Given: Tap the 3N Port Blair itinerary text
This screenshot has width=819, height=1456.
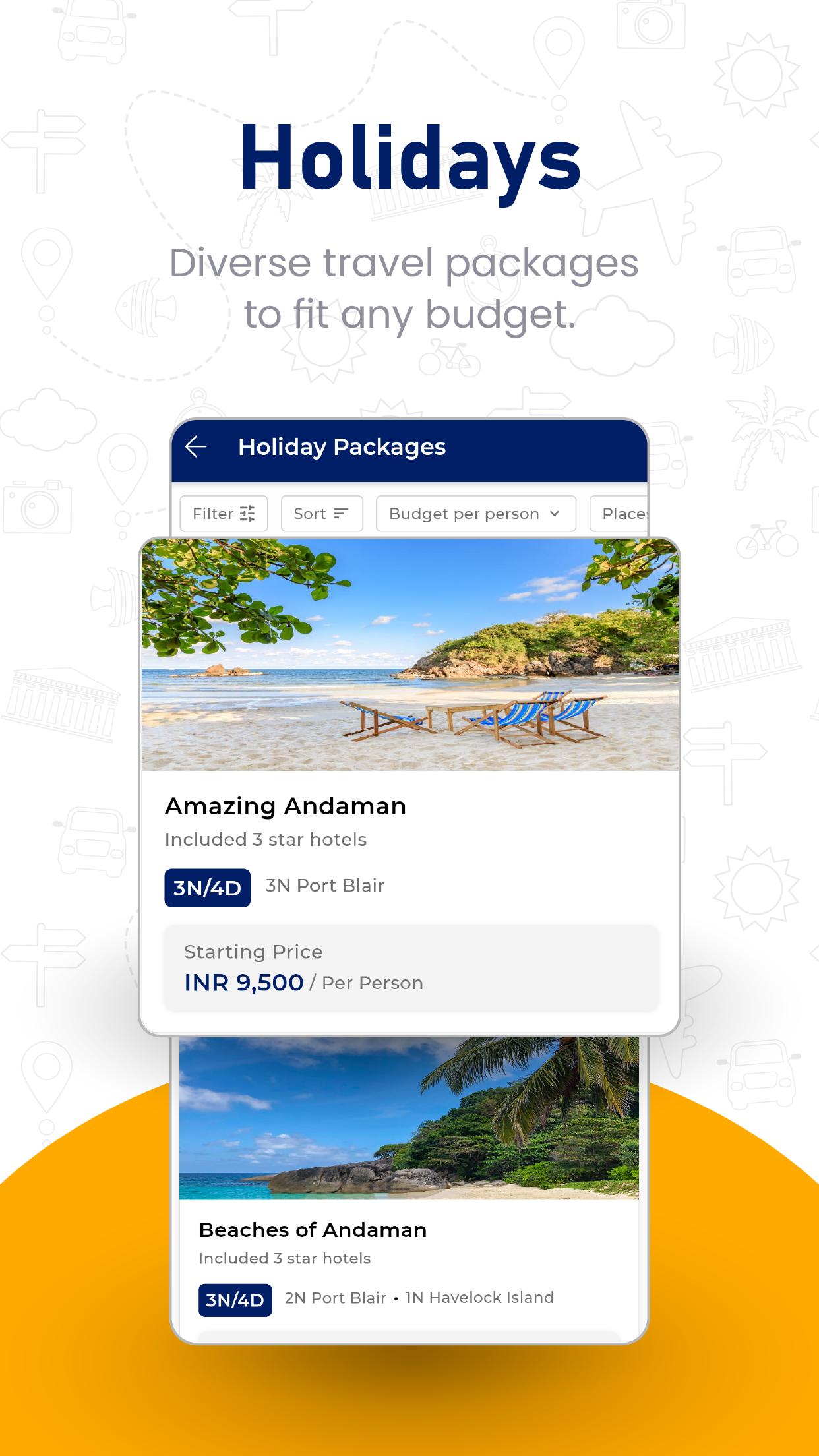Looking at the screenshot, I should pos(325,886).
